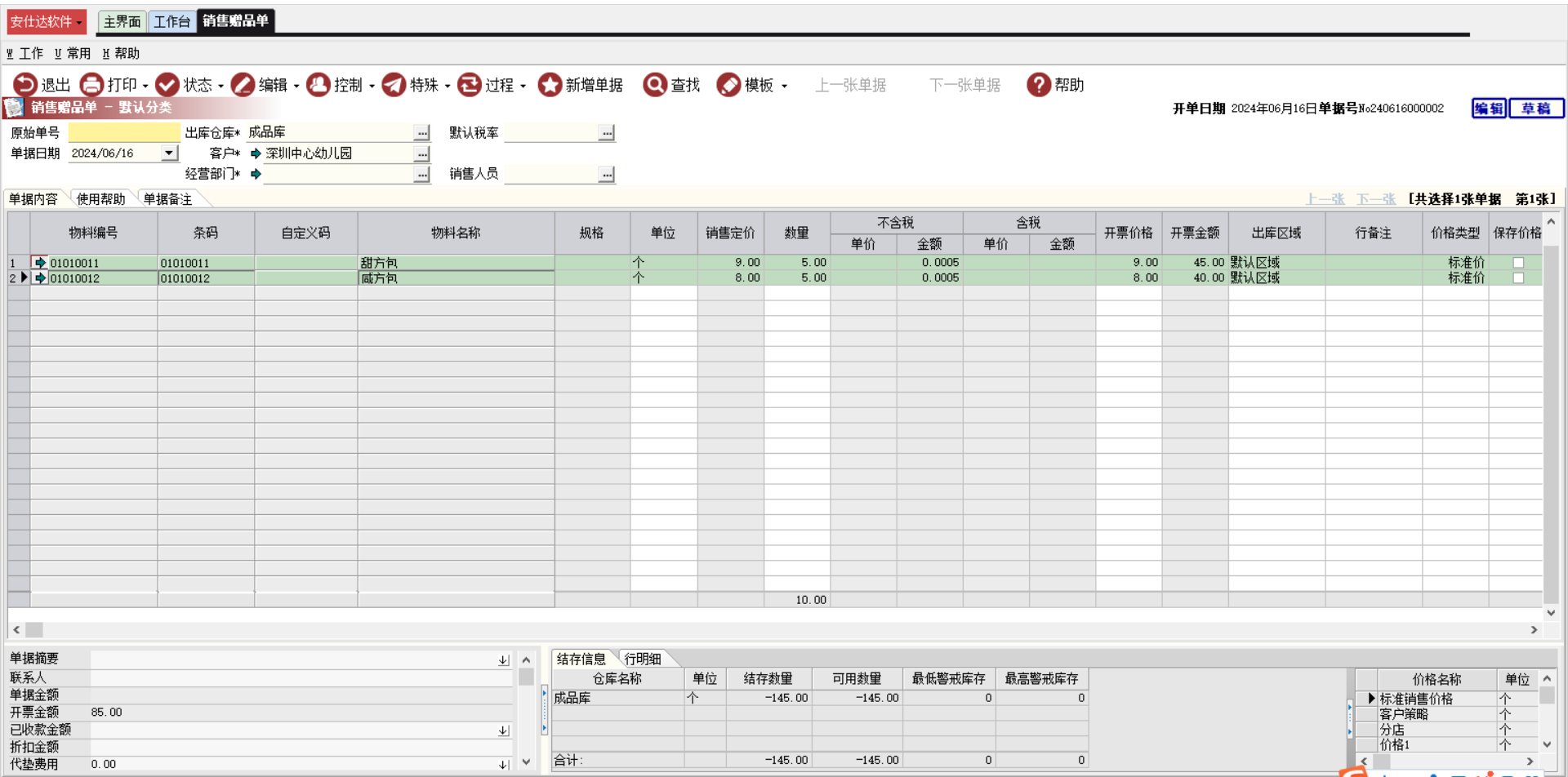Expand the 模板 dropdown arrow
Image resolution: width=1568 pixels, height=777 pixels.
[784, 86]
